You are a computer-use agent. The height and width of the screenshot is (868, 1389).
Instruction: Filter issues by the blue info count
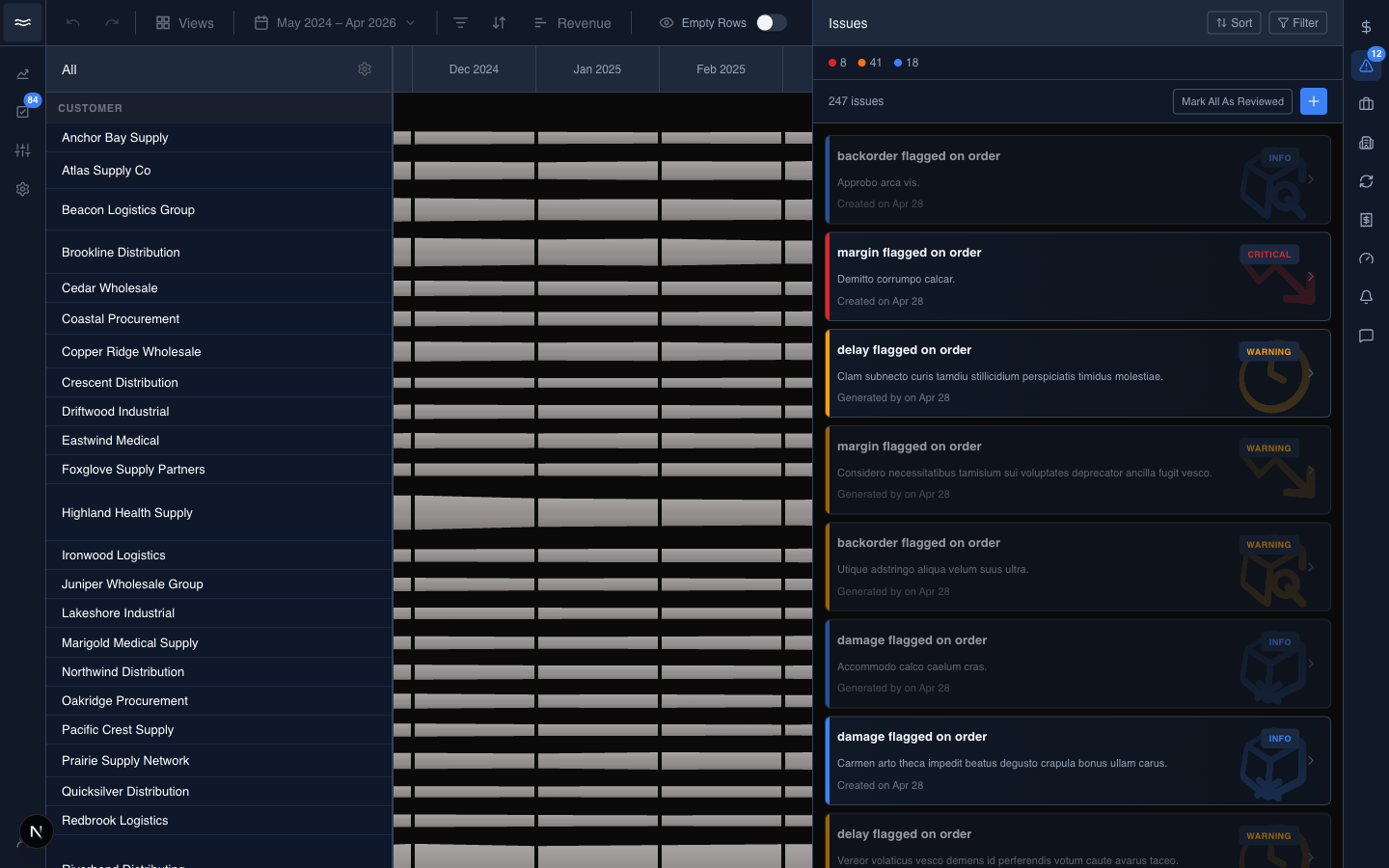click(x=906, y=63)
